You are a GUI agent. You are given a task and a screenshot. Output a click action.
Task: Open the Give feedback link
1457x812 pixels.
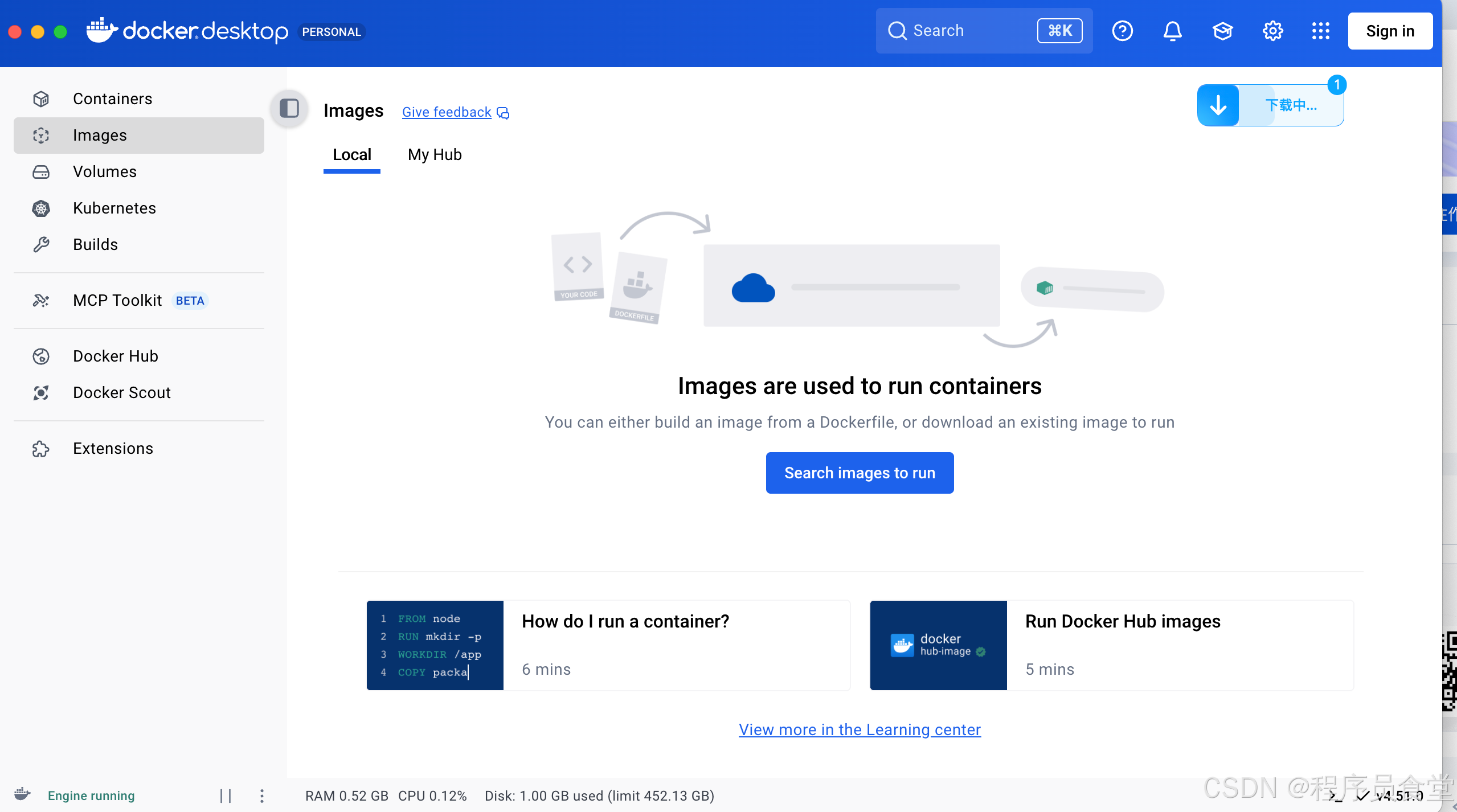click(447, 112)
